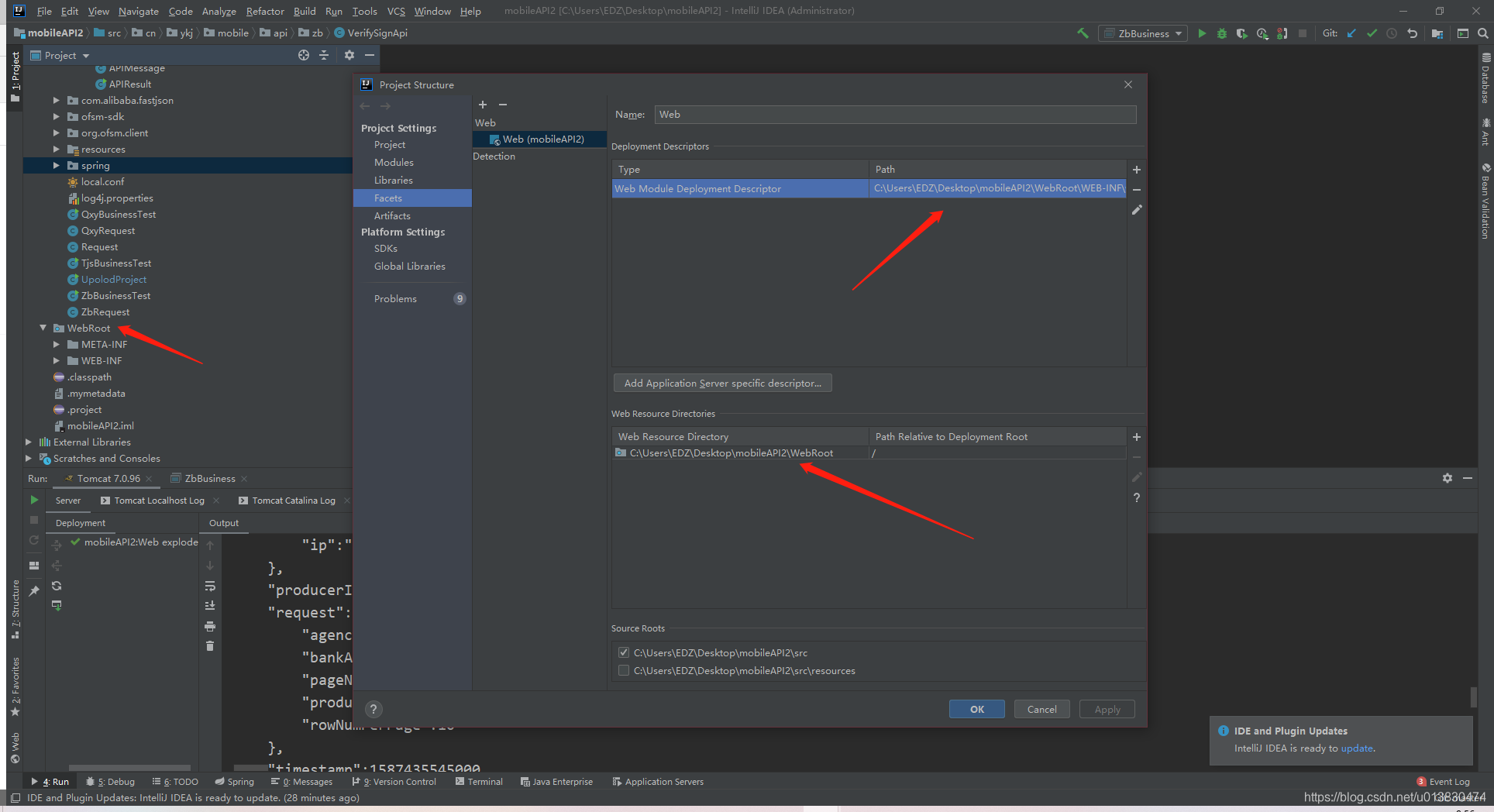Add a deployment descriptor with the plus icon
Screen dimensions: 1494x812
point(1137,170)
